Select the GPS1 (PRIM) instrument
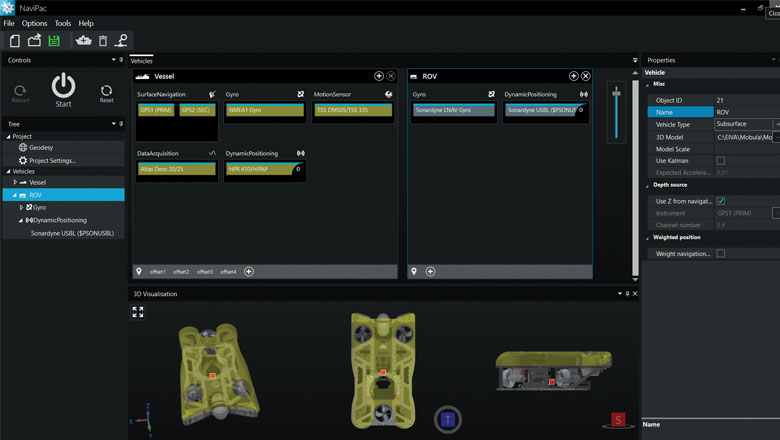This screenshot has height=440, width=780. (156, 110)
